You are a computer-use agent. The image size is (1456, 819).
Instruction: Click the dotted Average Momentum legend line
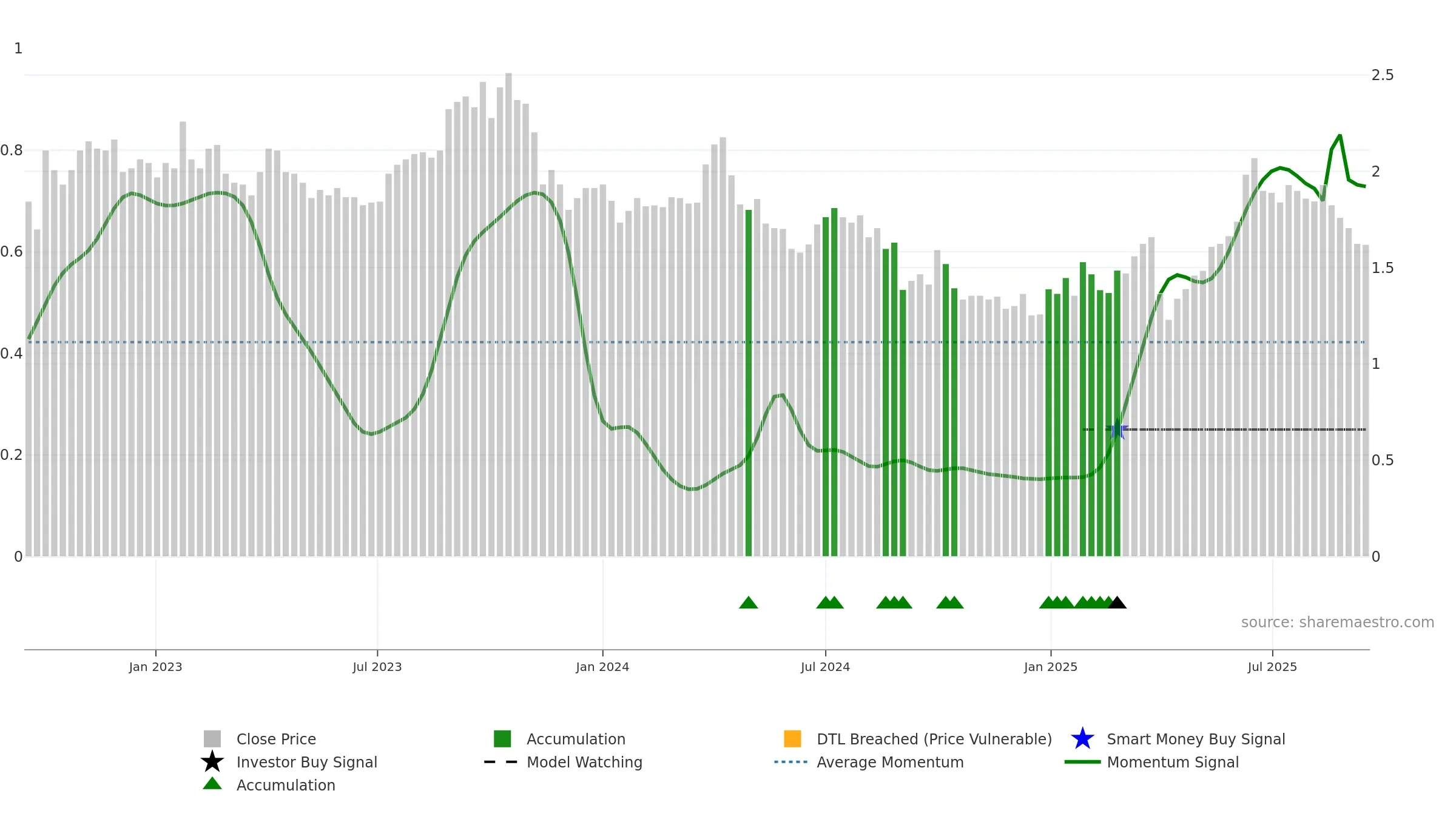click(x=791, y=762)
